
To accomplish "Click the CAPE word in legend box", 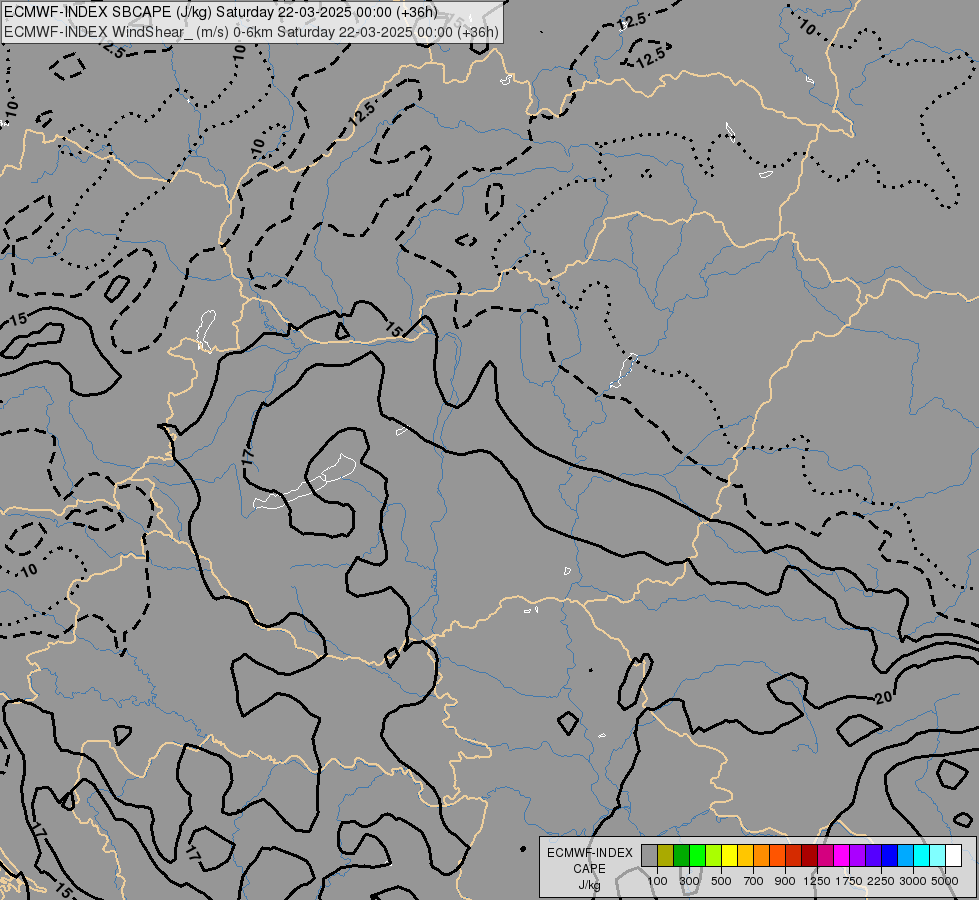I will point(589,869).
